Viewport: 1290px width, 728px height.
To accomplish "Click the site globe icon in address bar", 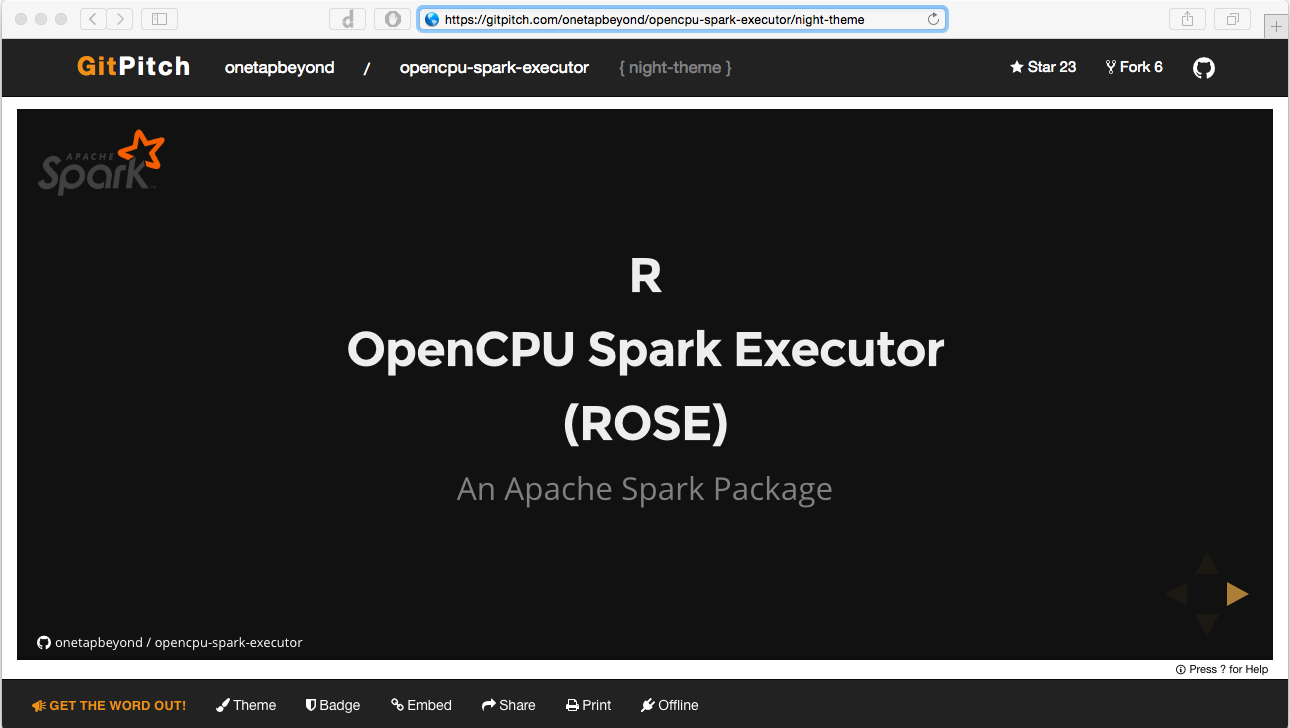I will click(432, 19).
